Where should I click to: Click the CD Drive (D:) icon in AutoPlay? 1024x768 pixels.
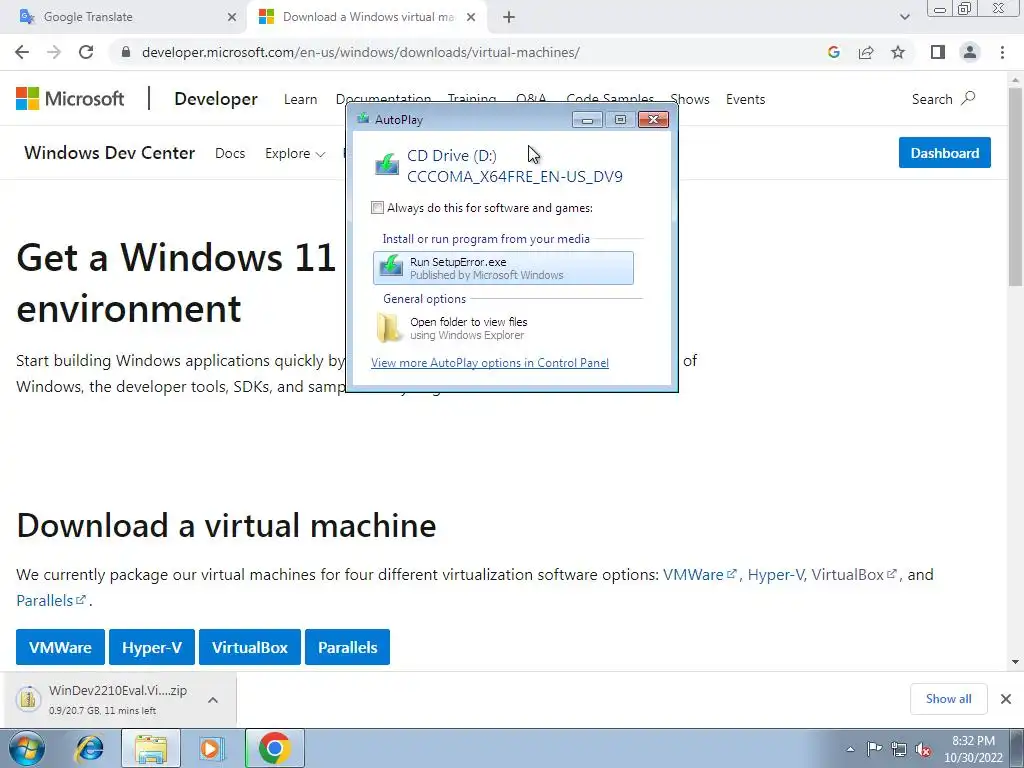[x=387, y=165]
